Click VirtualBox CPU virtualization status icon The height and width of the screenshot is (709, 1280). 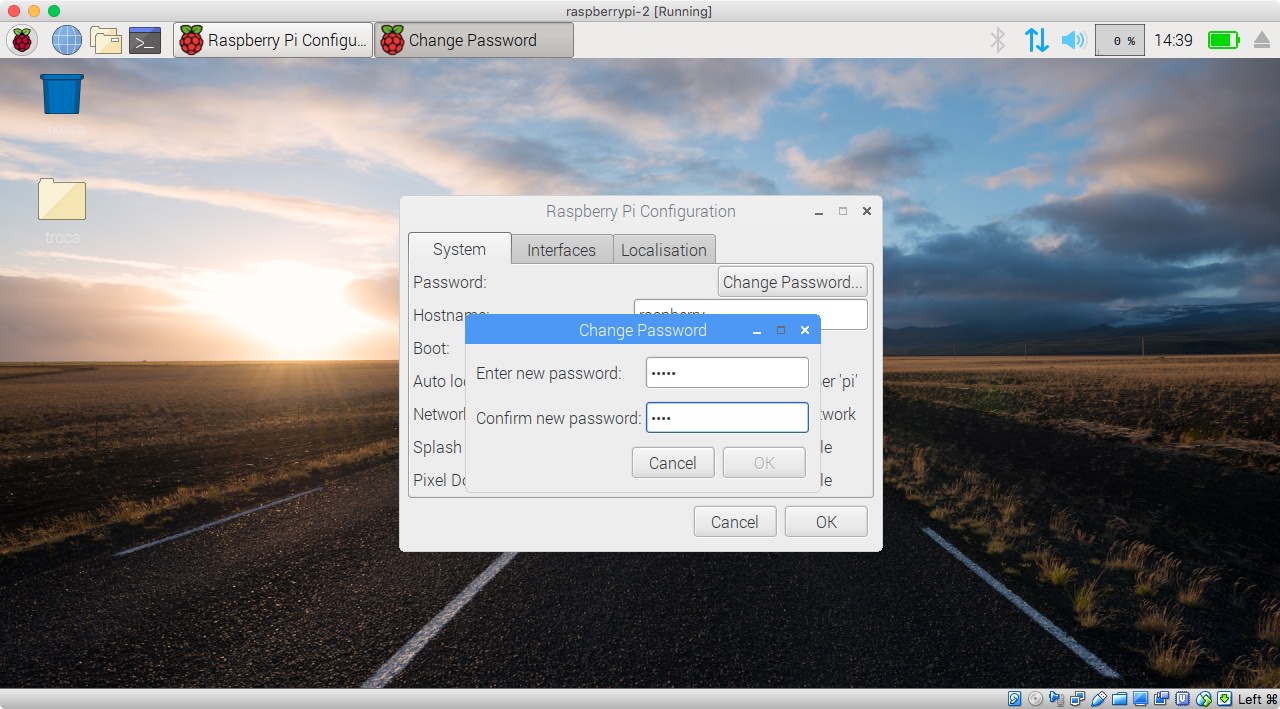[x=1182, y=699]
